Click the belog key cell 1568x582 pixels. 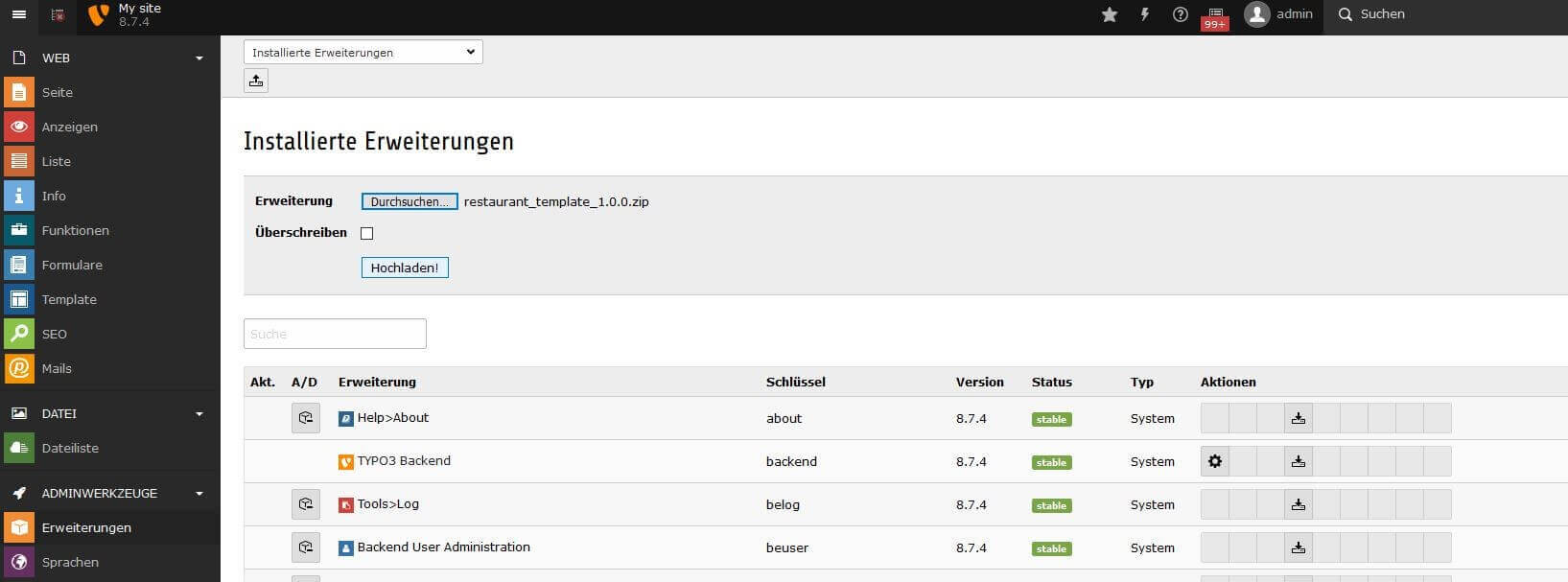coord(783,505)
